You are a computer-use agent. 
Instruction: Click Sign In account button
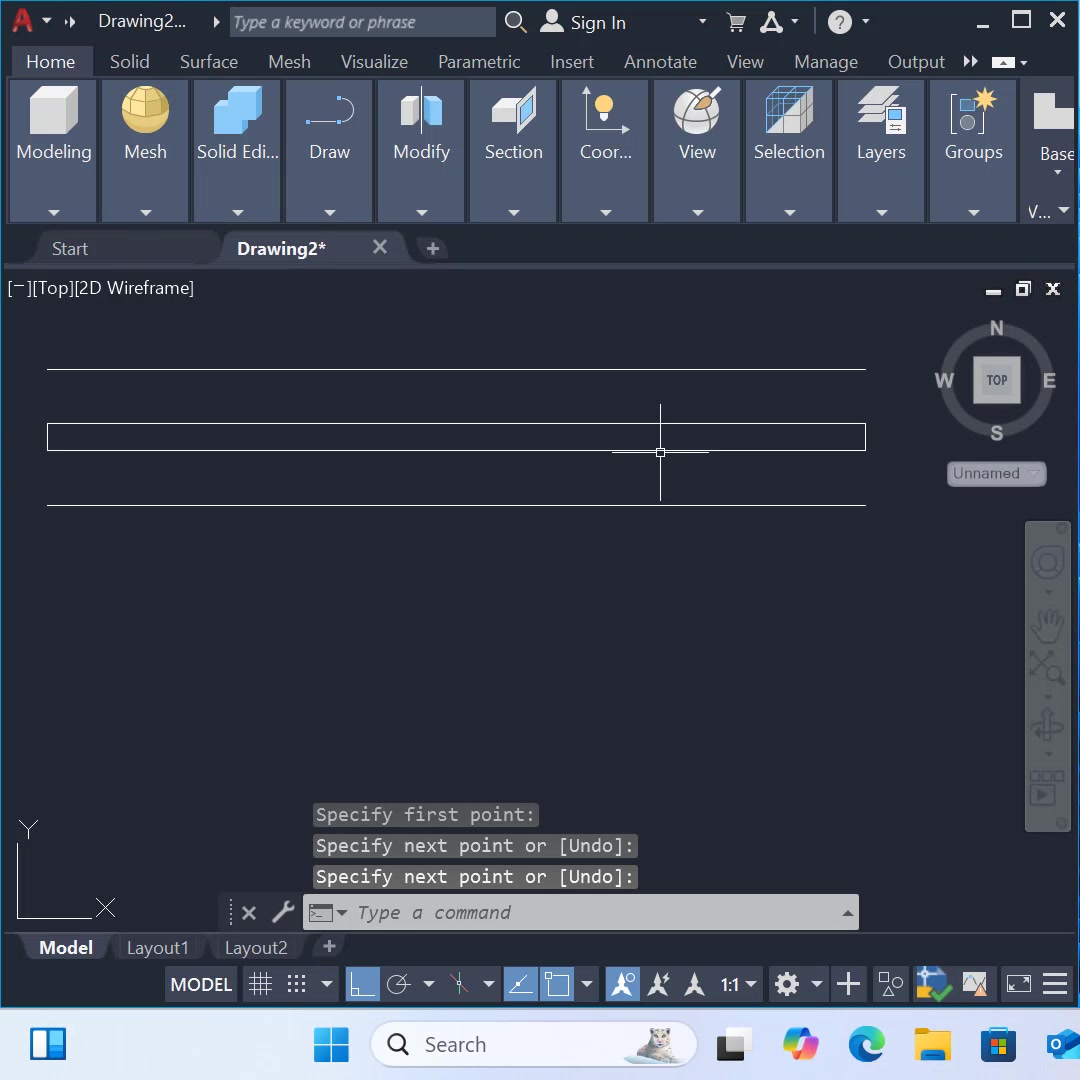(583, 22)
